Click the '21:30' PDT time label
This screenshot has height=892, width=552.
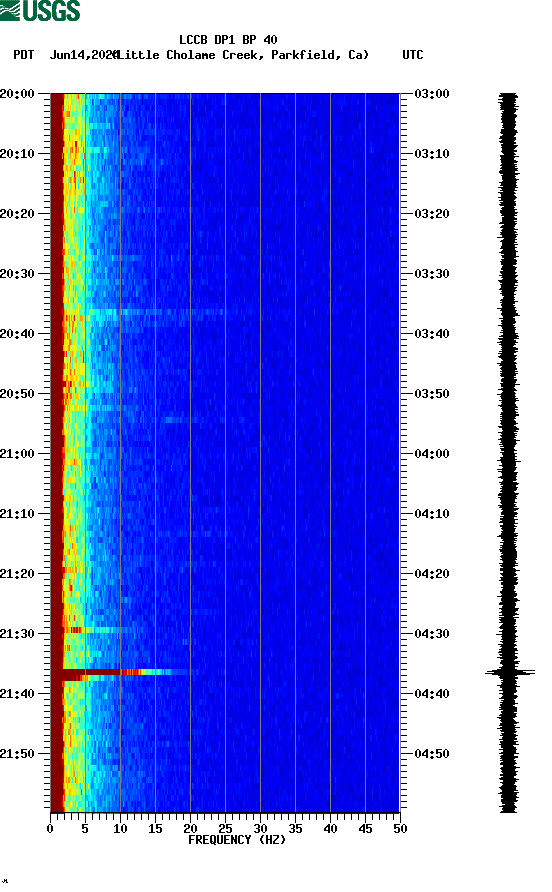(x=18, y=634)
